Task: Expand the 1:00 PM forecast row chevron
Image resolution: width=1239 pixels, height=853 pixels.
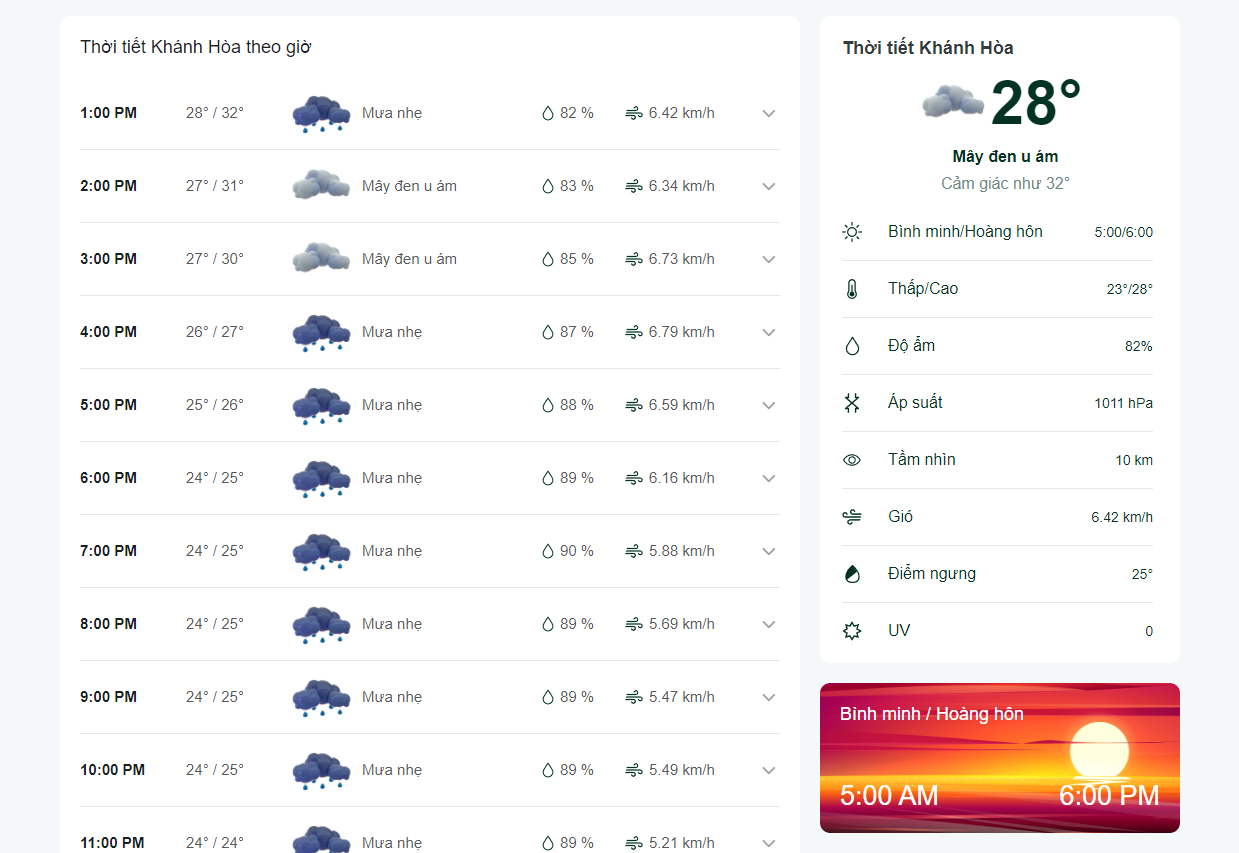Action: 769,113
